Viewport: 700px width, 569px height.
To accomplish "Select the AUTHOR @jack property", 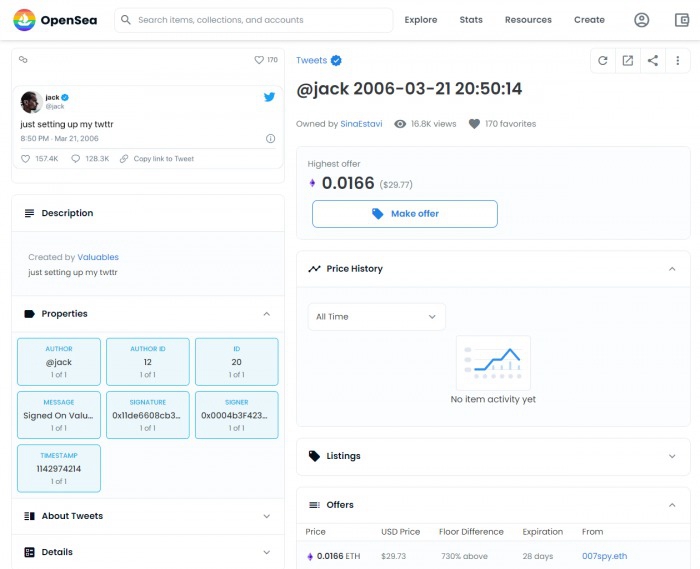I will (x=59, y=362).
